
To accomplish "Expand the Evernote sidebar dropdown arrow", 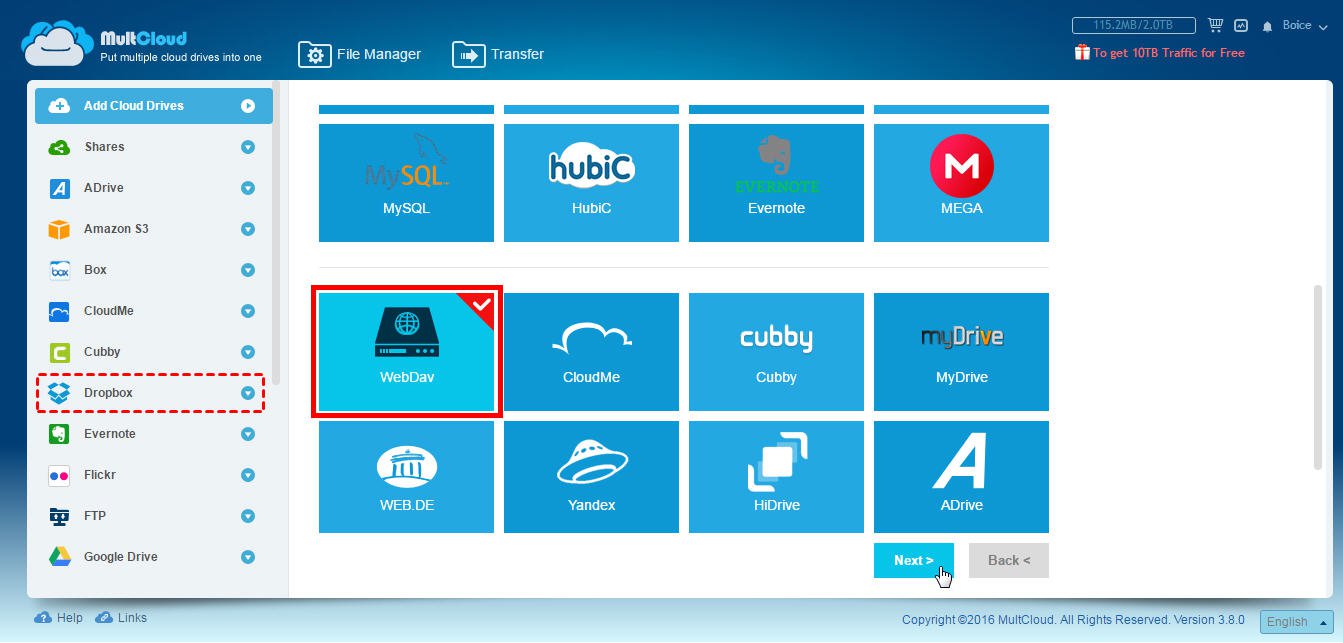I will point(248,434).
